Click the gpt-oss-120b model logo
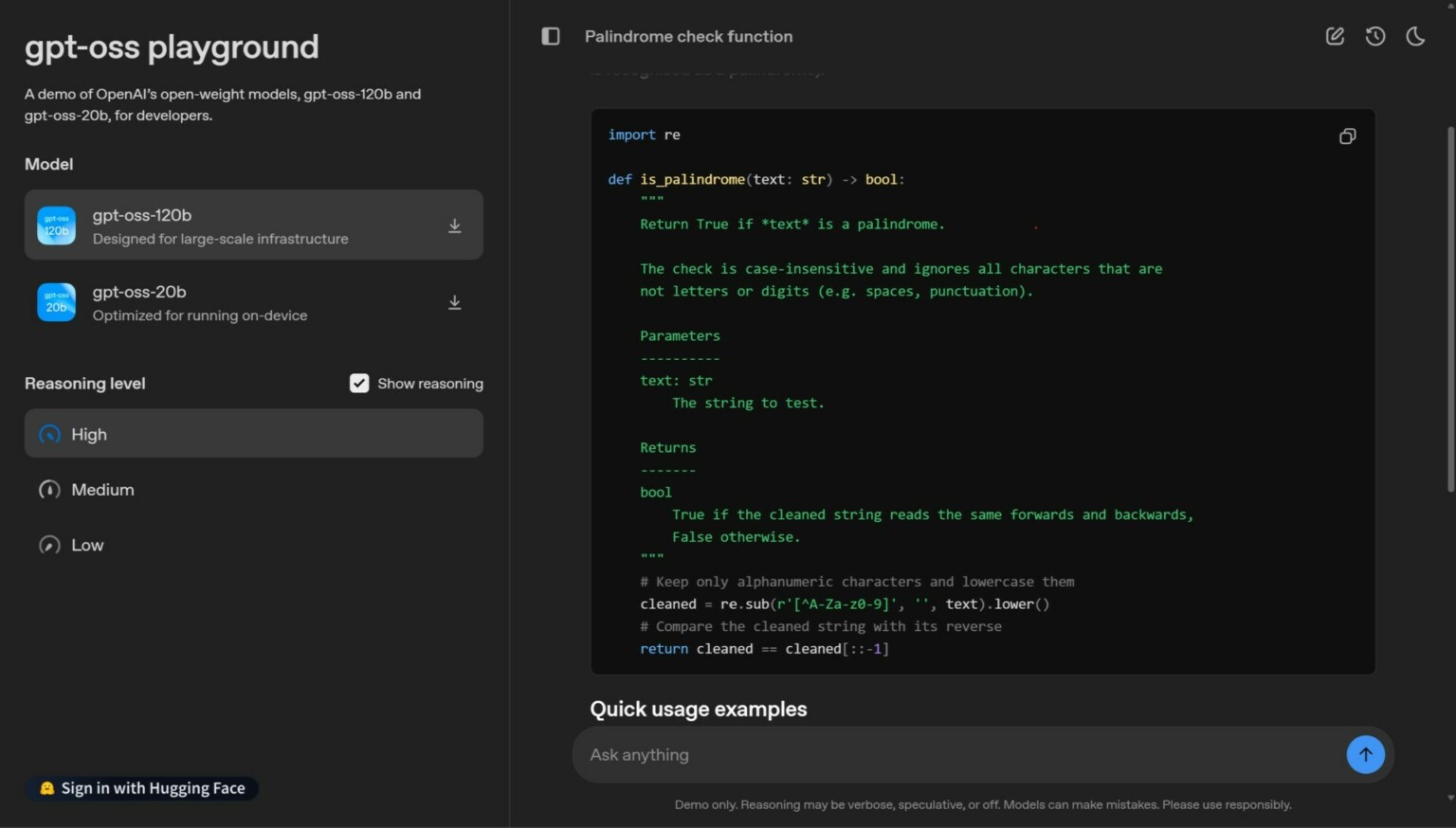Screen dimensions: 1456x828 pos(56,225)
